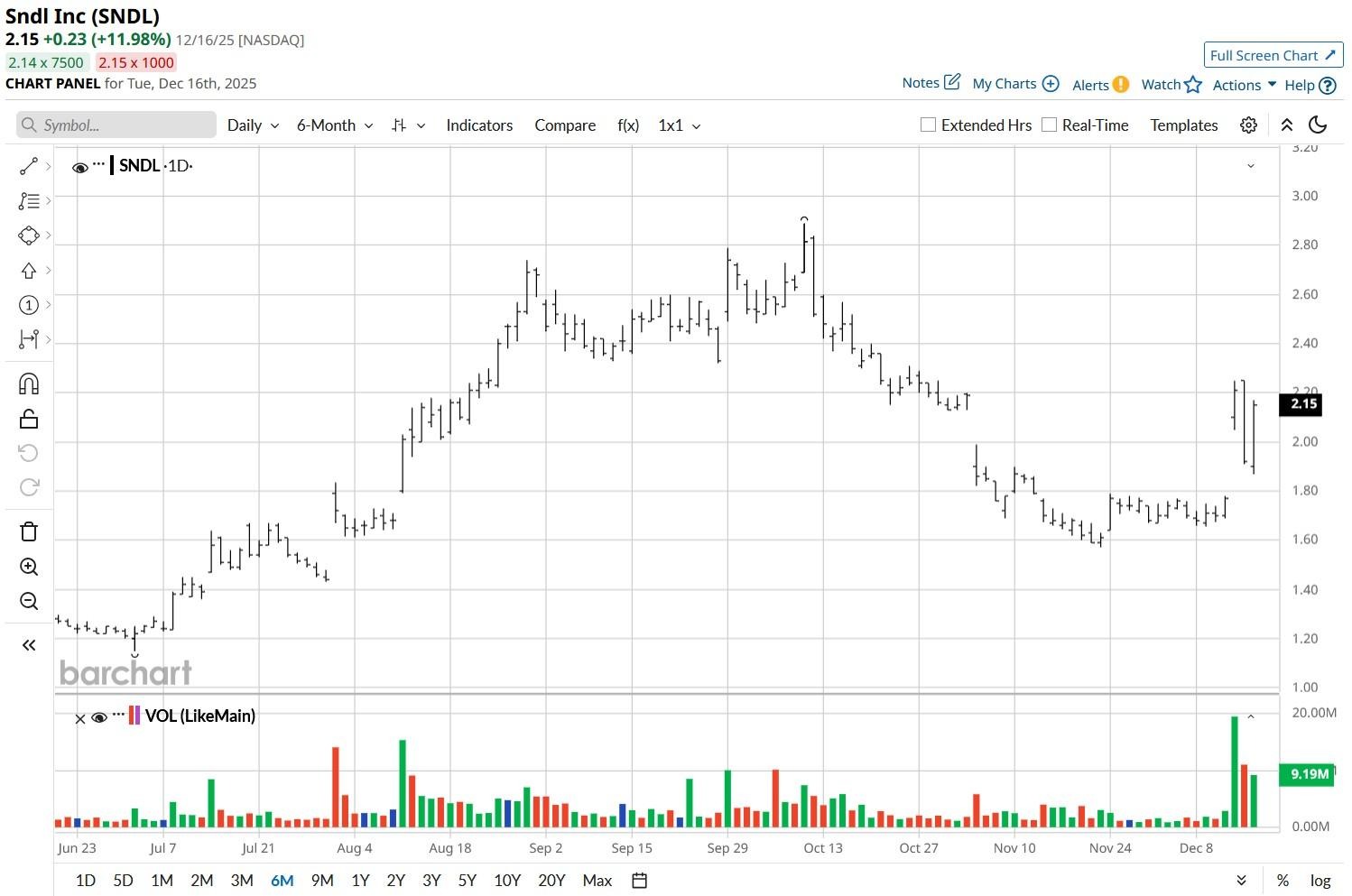Screen dimensions: 1352x896
Task: Open Full Screen Chart
Action: pos(1273,55)
